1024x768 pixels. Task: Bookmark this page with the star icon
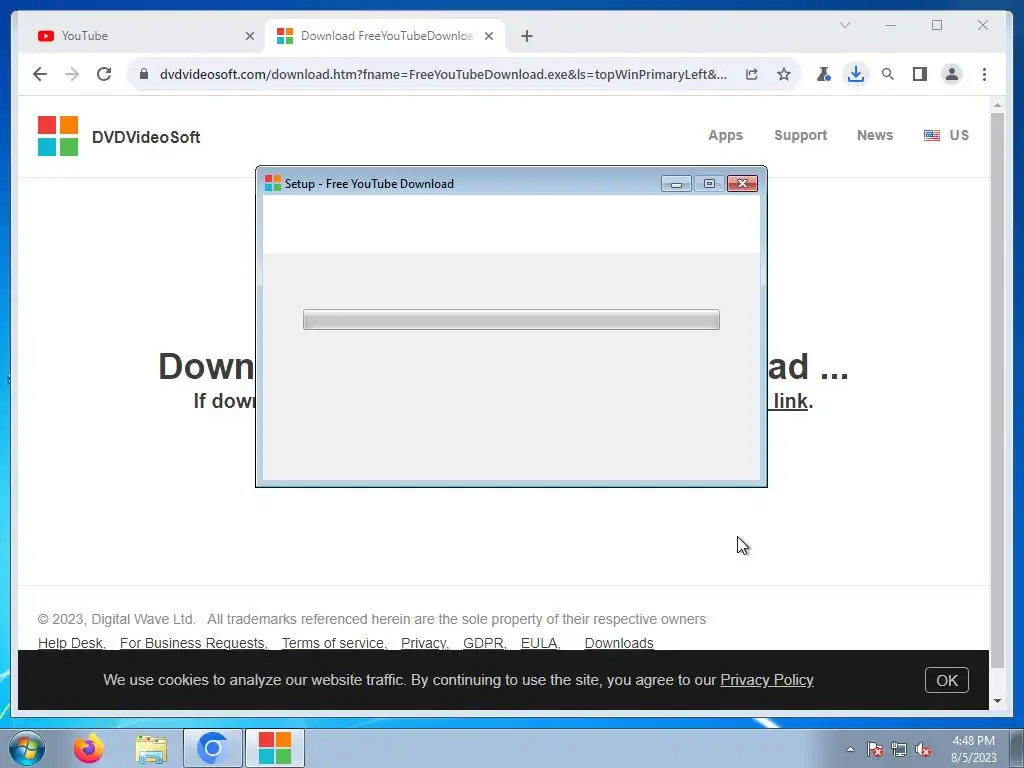click(x=784, y=74)
